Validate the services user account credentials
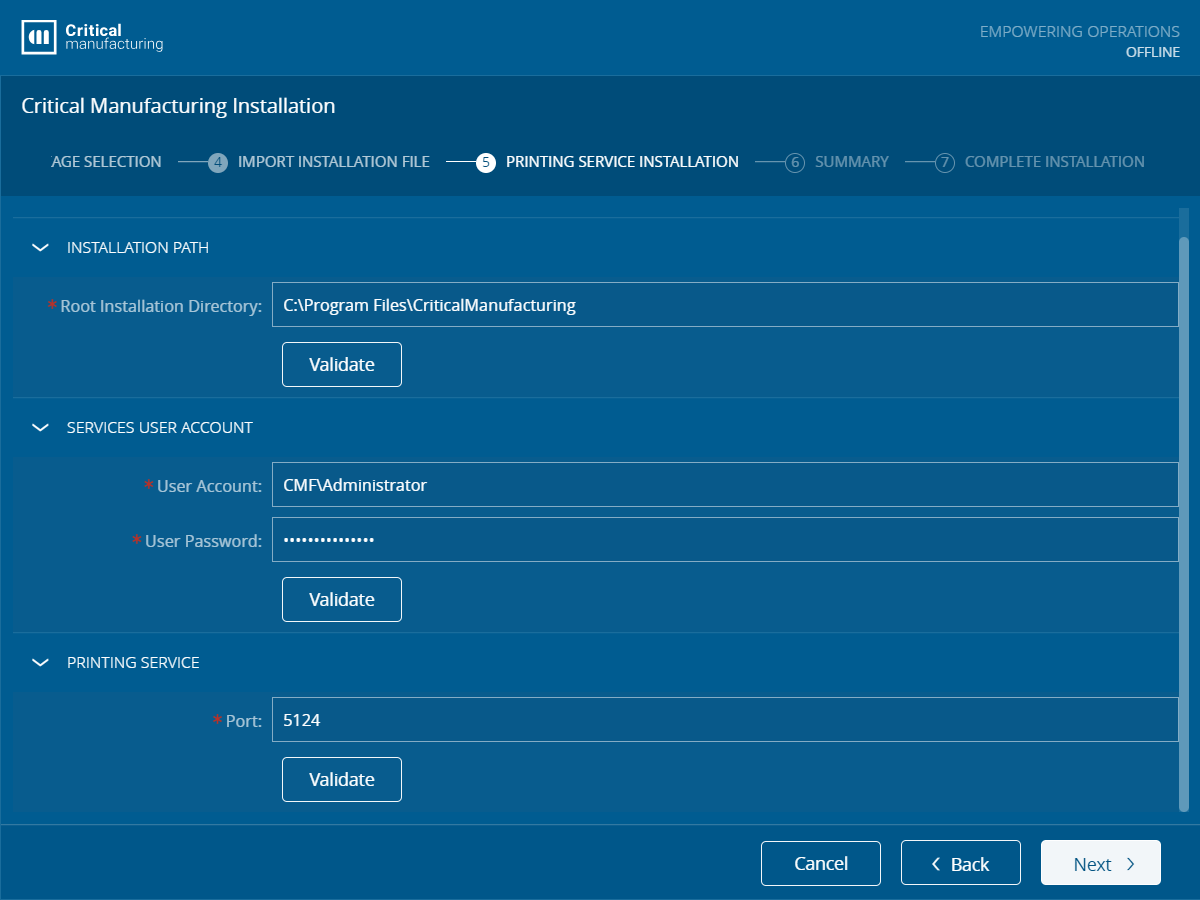Viewport: 1200px width, 900px height. point(342,599)
